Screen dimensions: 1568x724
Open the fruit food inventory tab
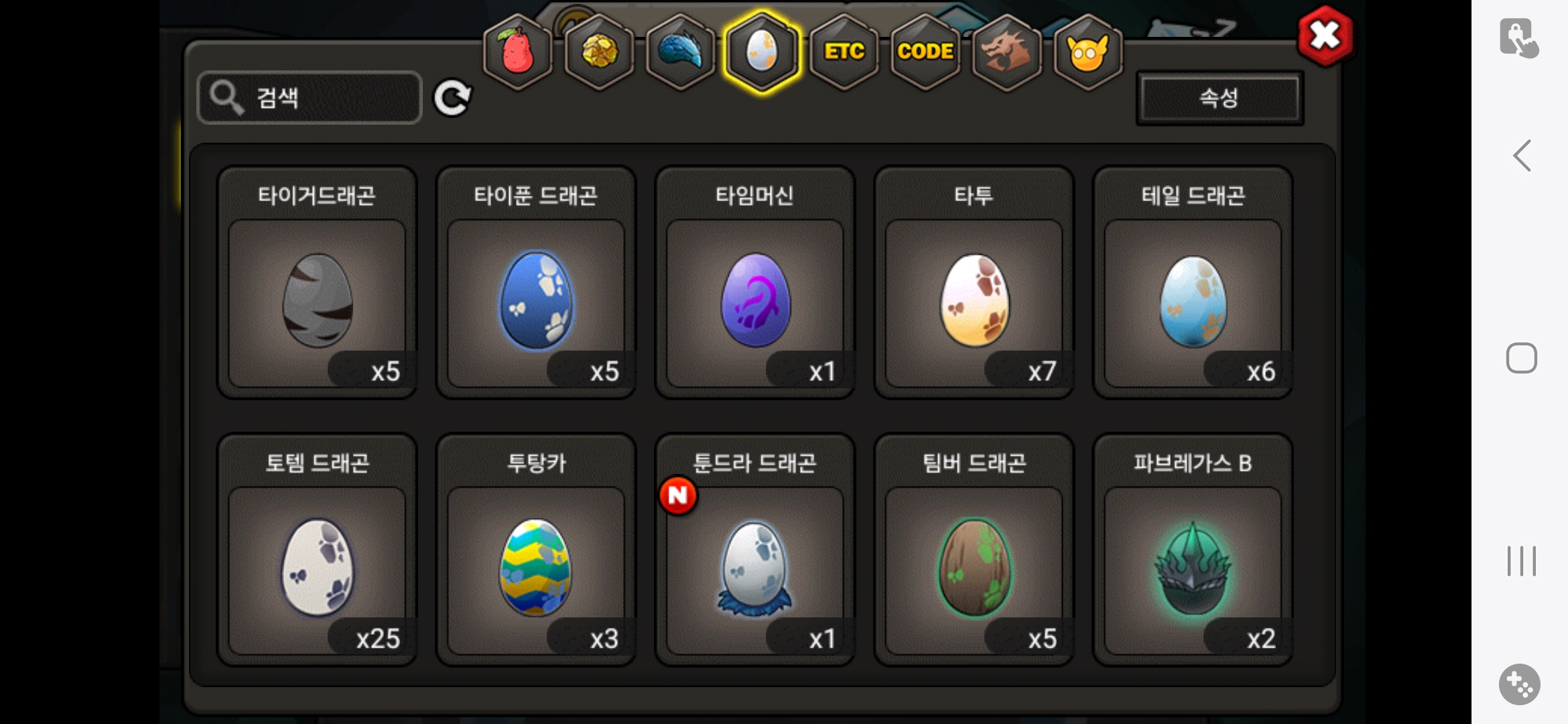(517, 52)
